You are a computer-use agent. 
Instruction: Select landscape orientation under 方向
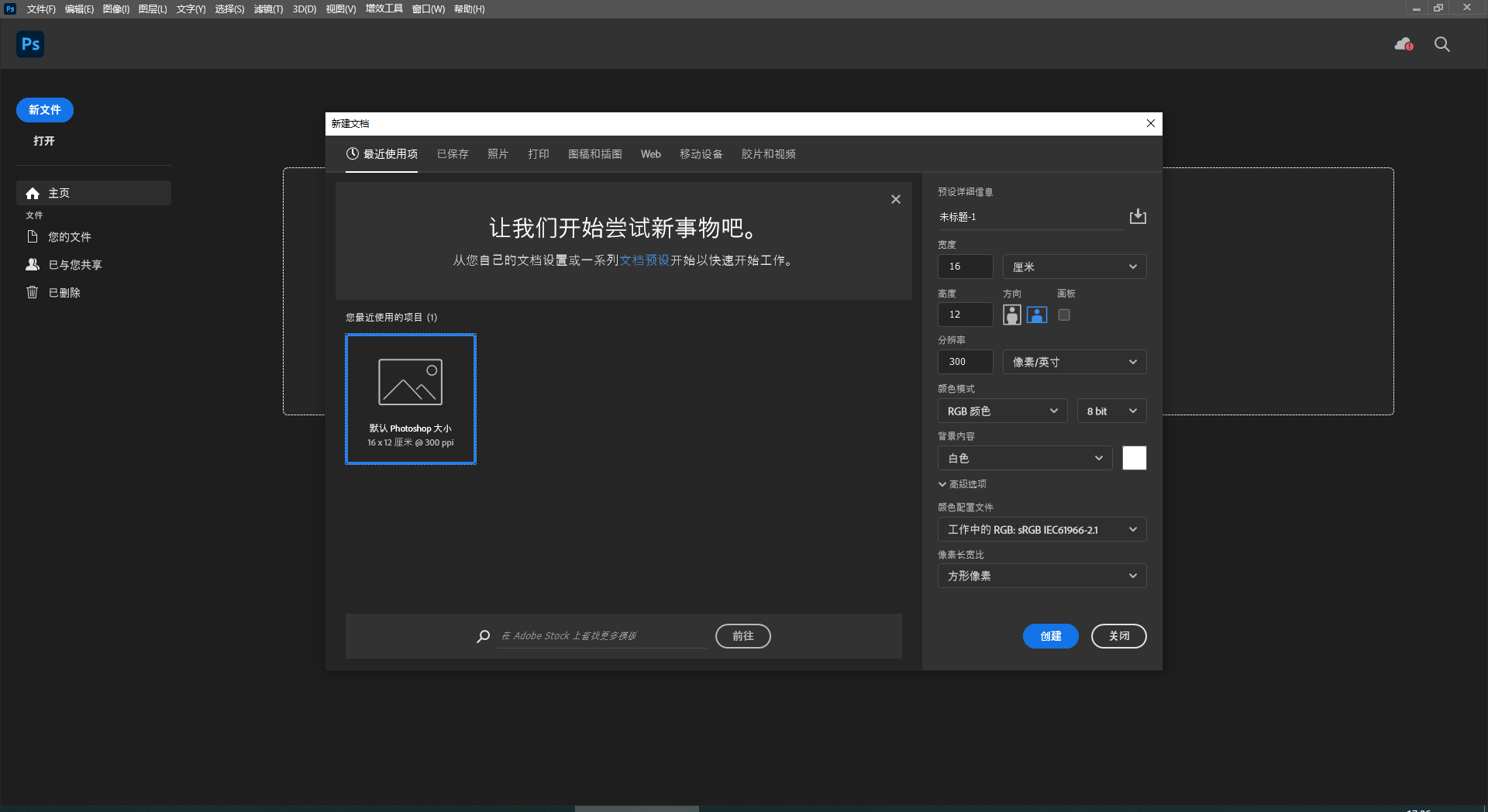click(1036, 315)
